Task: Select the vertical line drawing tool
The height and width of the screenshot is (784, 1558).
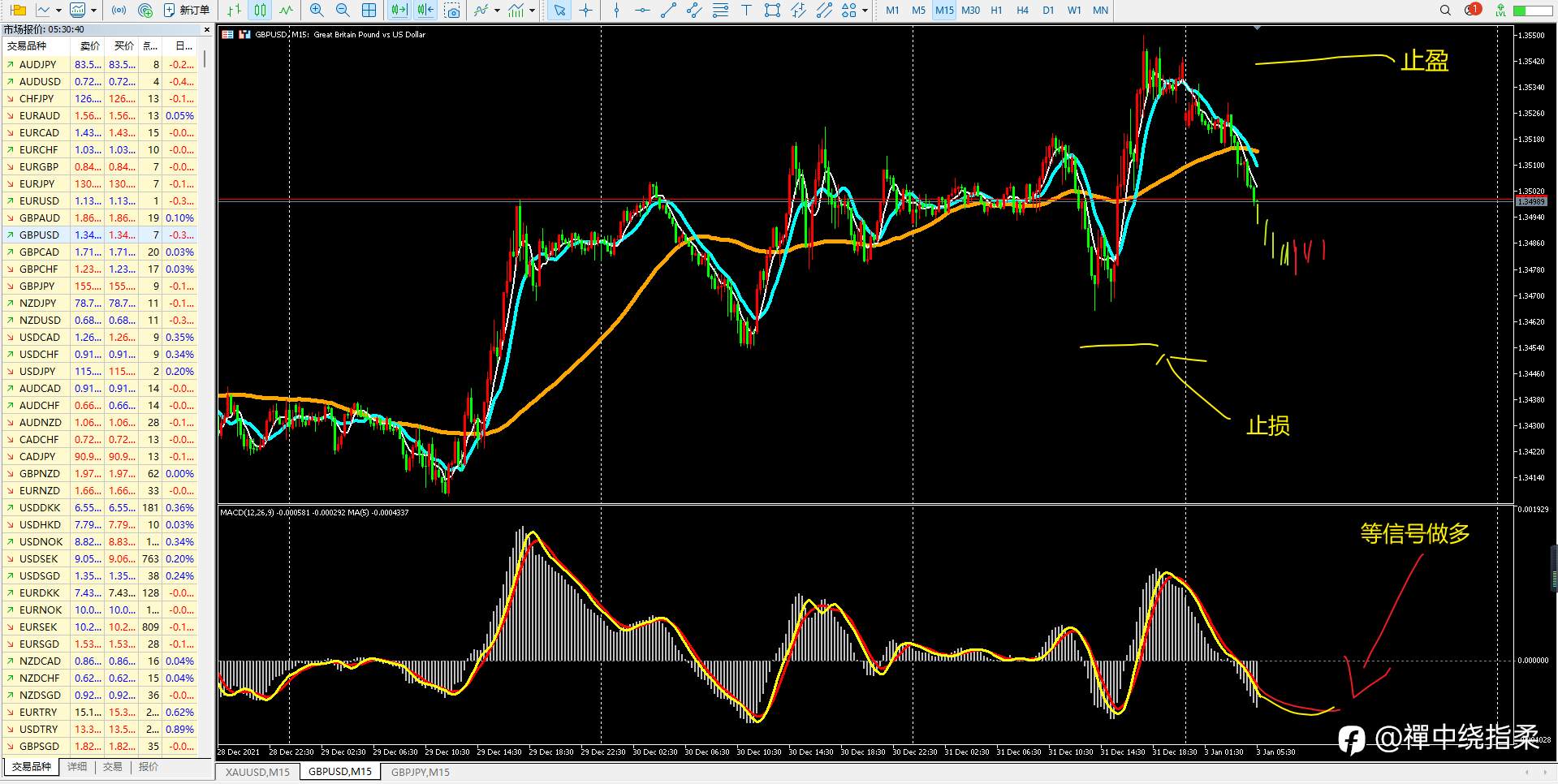Action: (616, 11)
